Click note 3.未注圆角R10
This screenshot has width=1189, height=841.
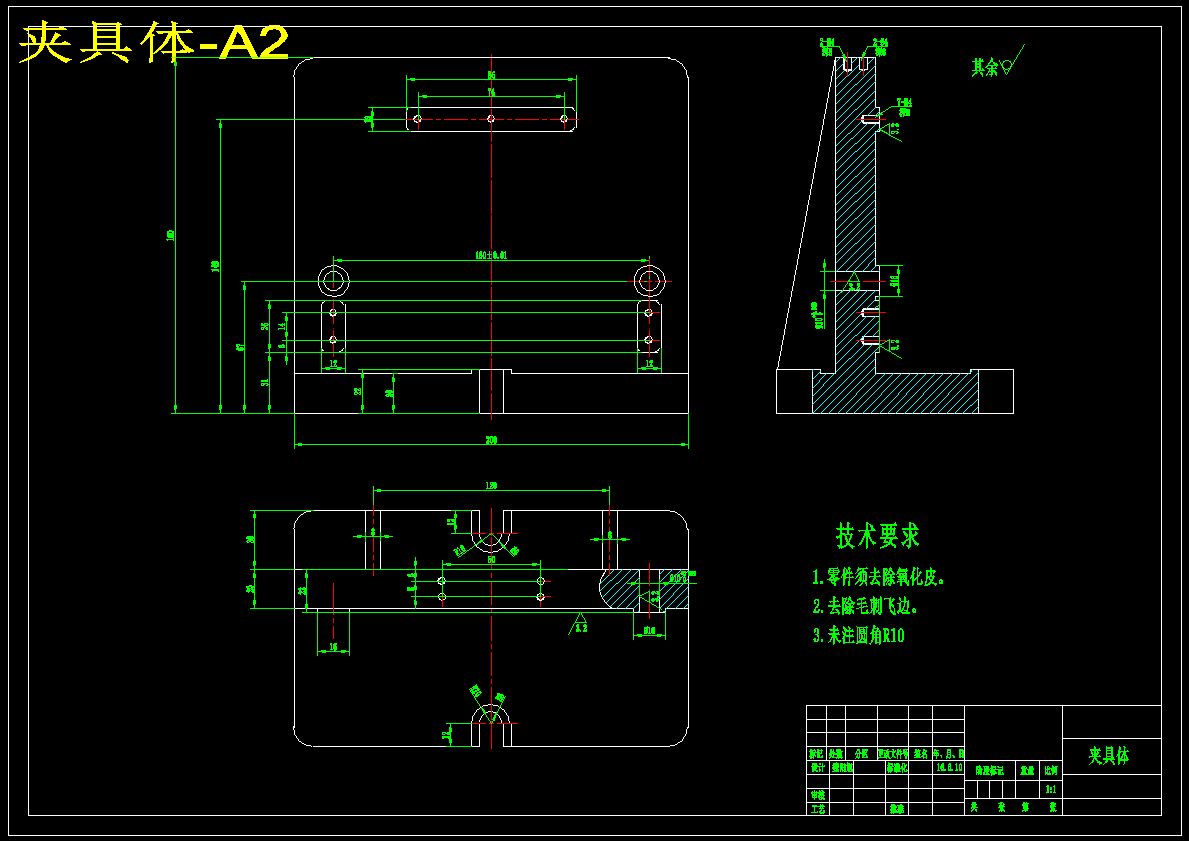[x=858, y=635]
